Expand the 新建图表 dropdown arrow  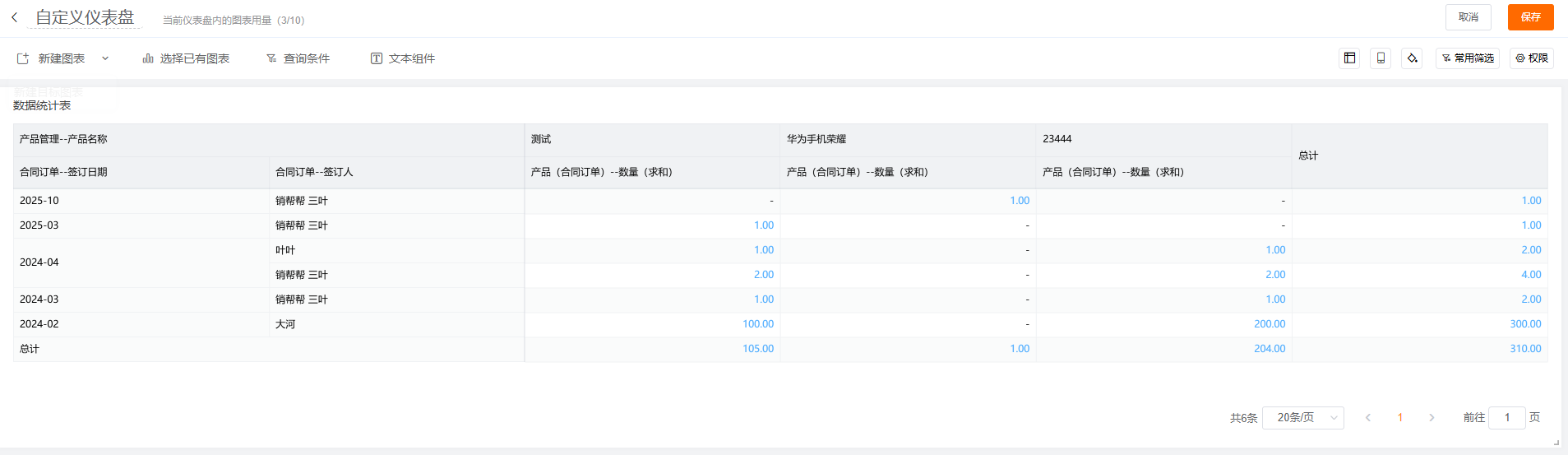click(105, 58)
